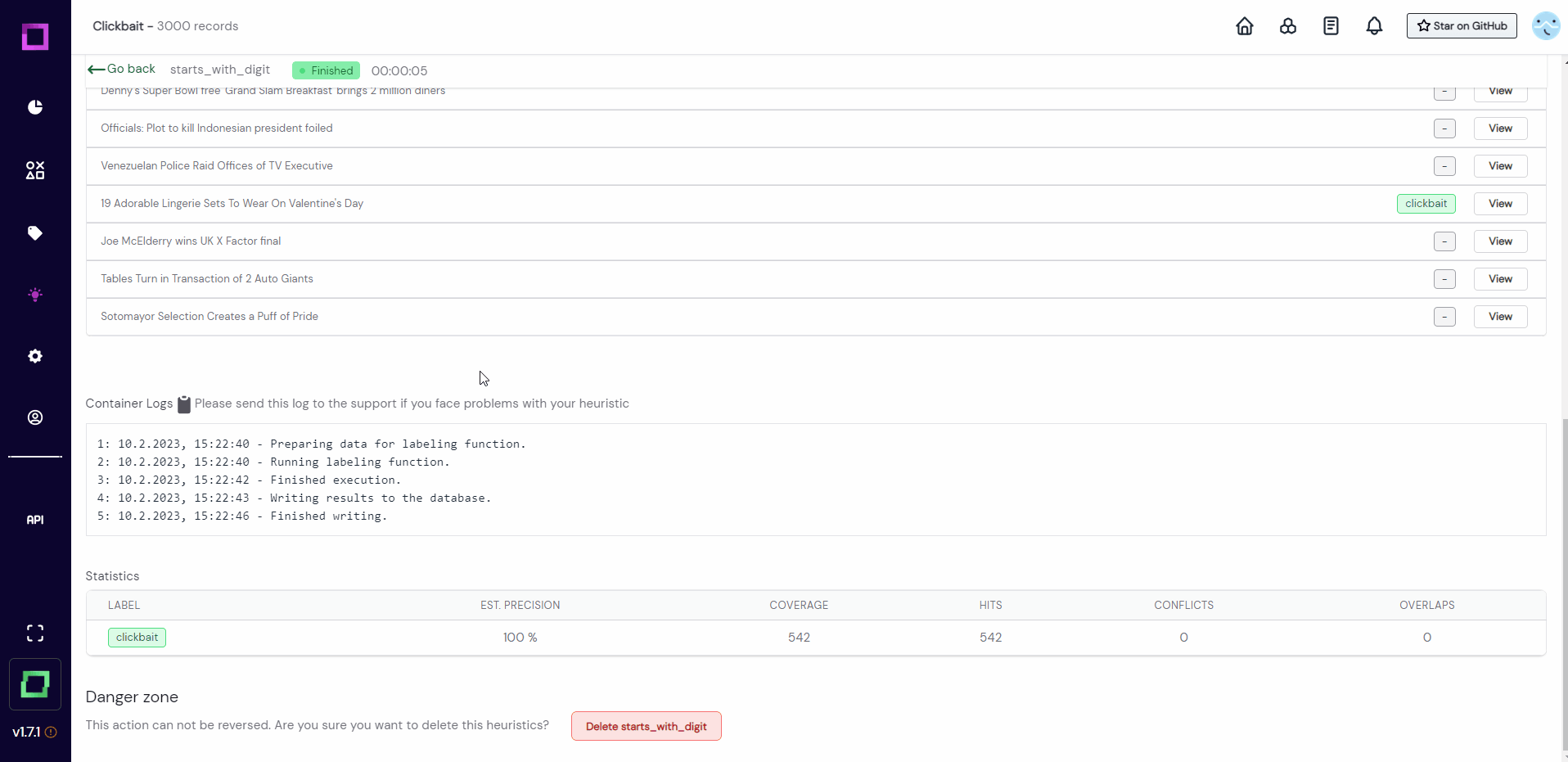Open the notifications bell
Image resolution: width=1568 pixels, height=762 pixels.
tap(1375, 26)
